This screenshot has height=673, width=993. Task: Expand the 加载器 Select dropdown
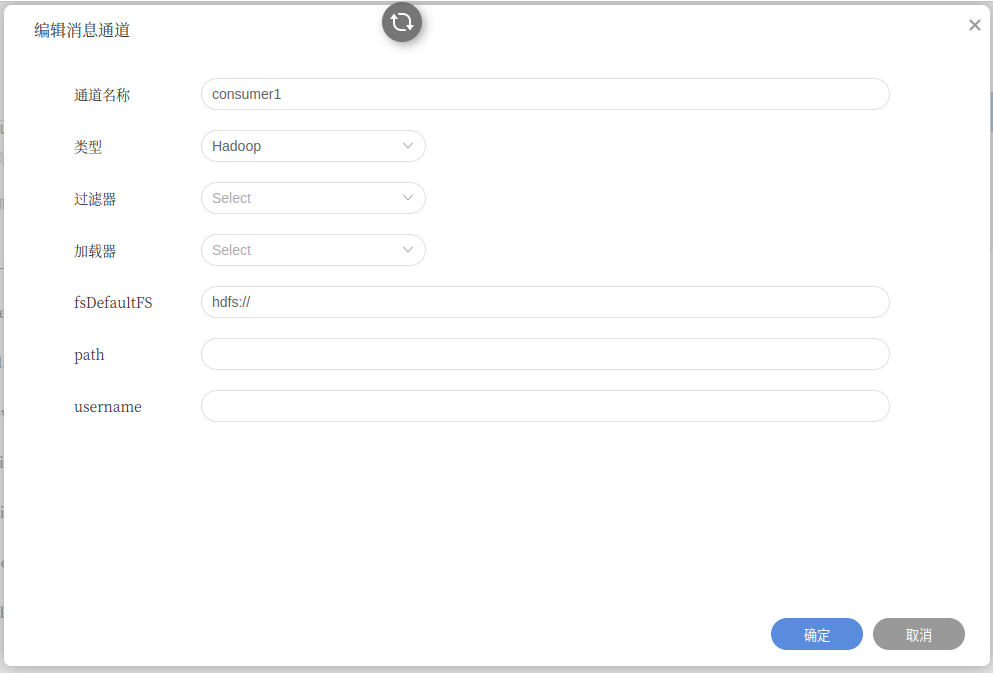click(313, 250)
